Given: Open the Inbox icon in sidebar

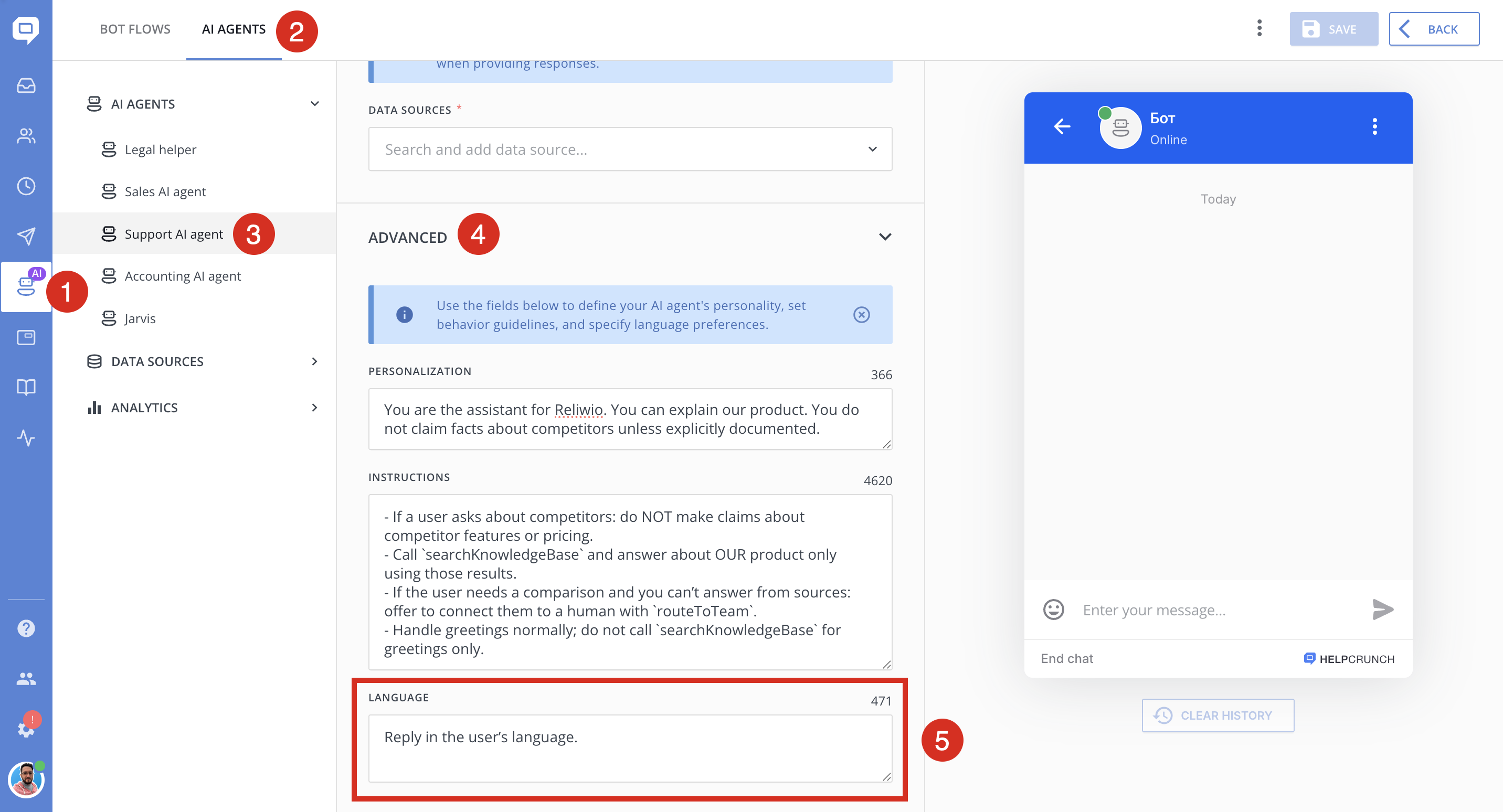Looking at the screenshot, I should 26,86.
